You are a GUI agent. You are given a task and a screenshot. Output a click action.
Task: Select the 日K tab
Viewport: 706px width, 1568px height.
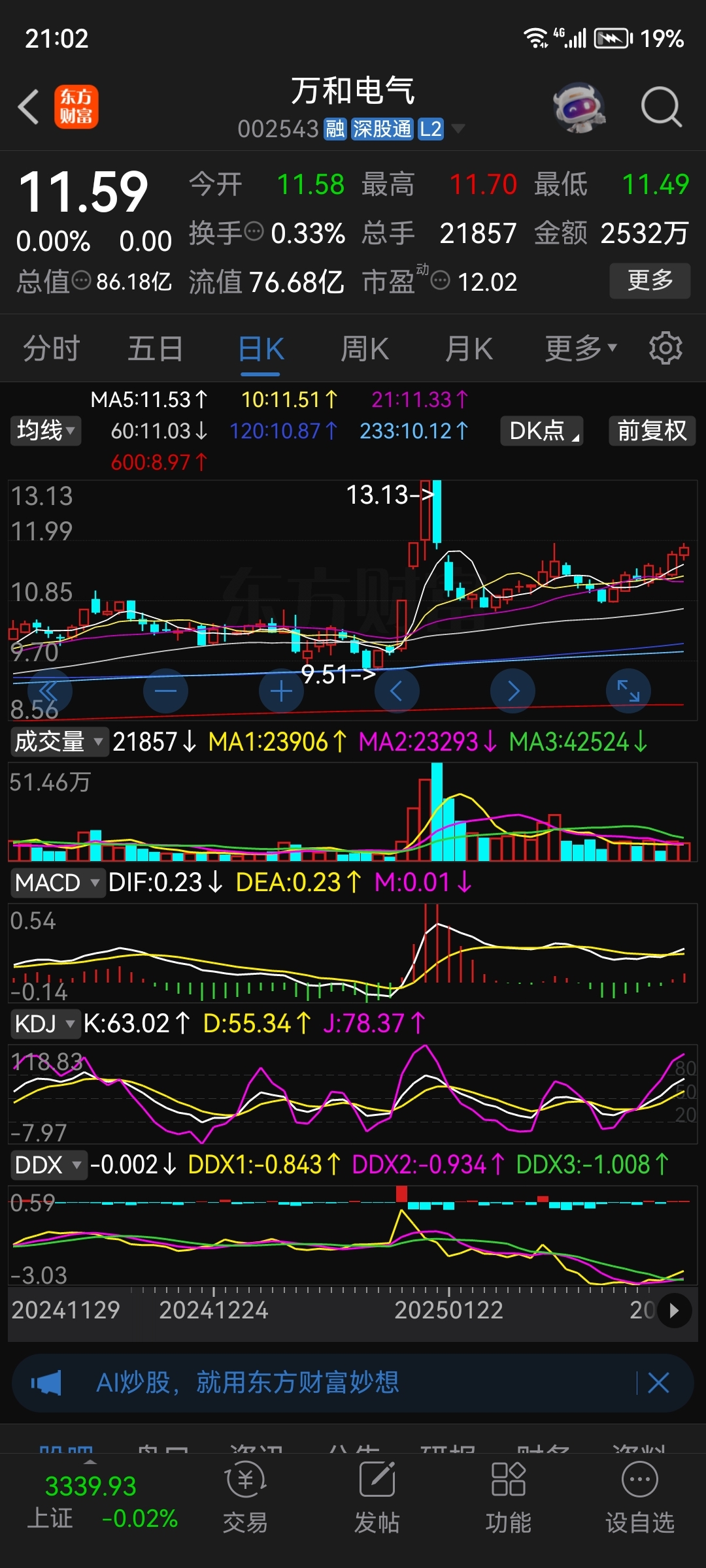[261, 349]
